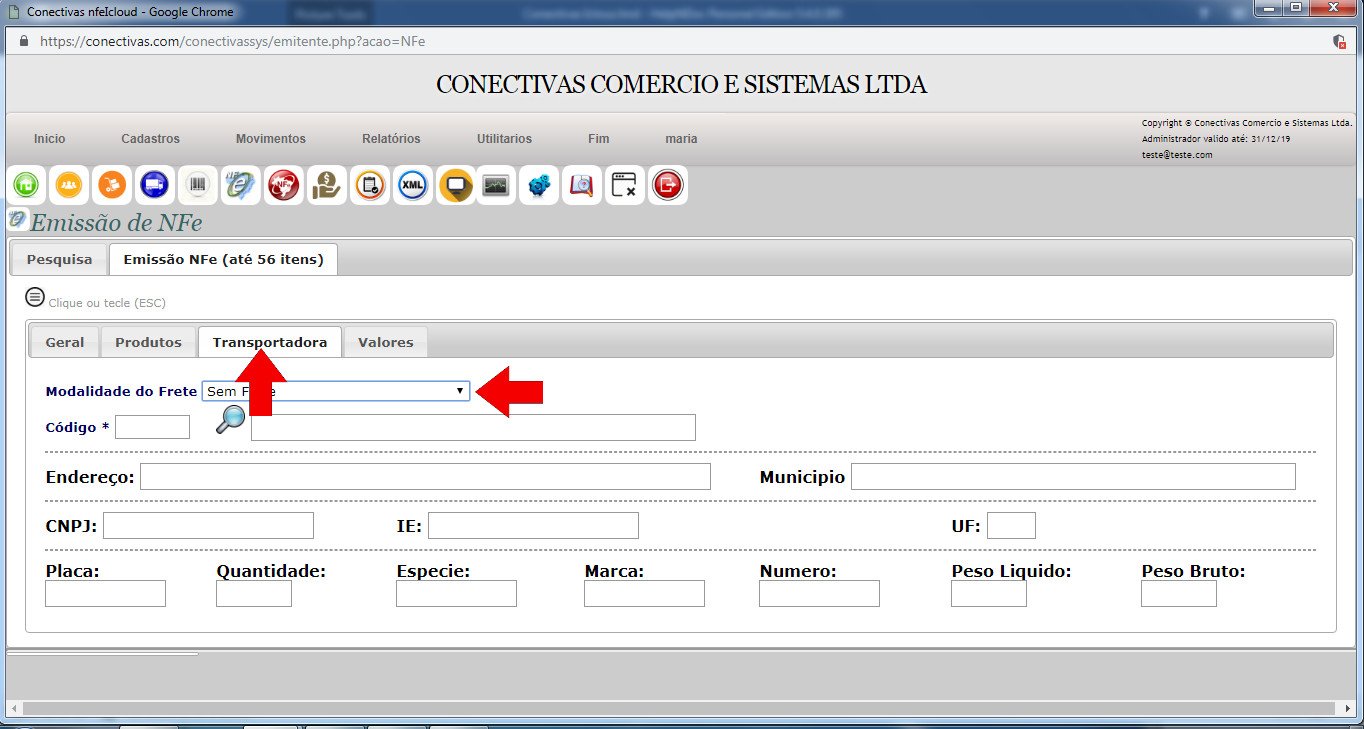Screen dimensions: 1364x729
Task: Switch to the Valores tab
Action: (385, 342)
